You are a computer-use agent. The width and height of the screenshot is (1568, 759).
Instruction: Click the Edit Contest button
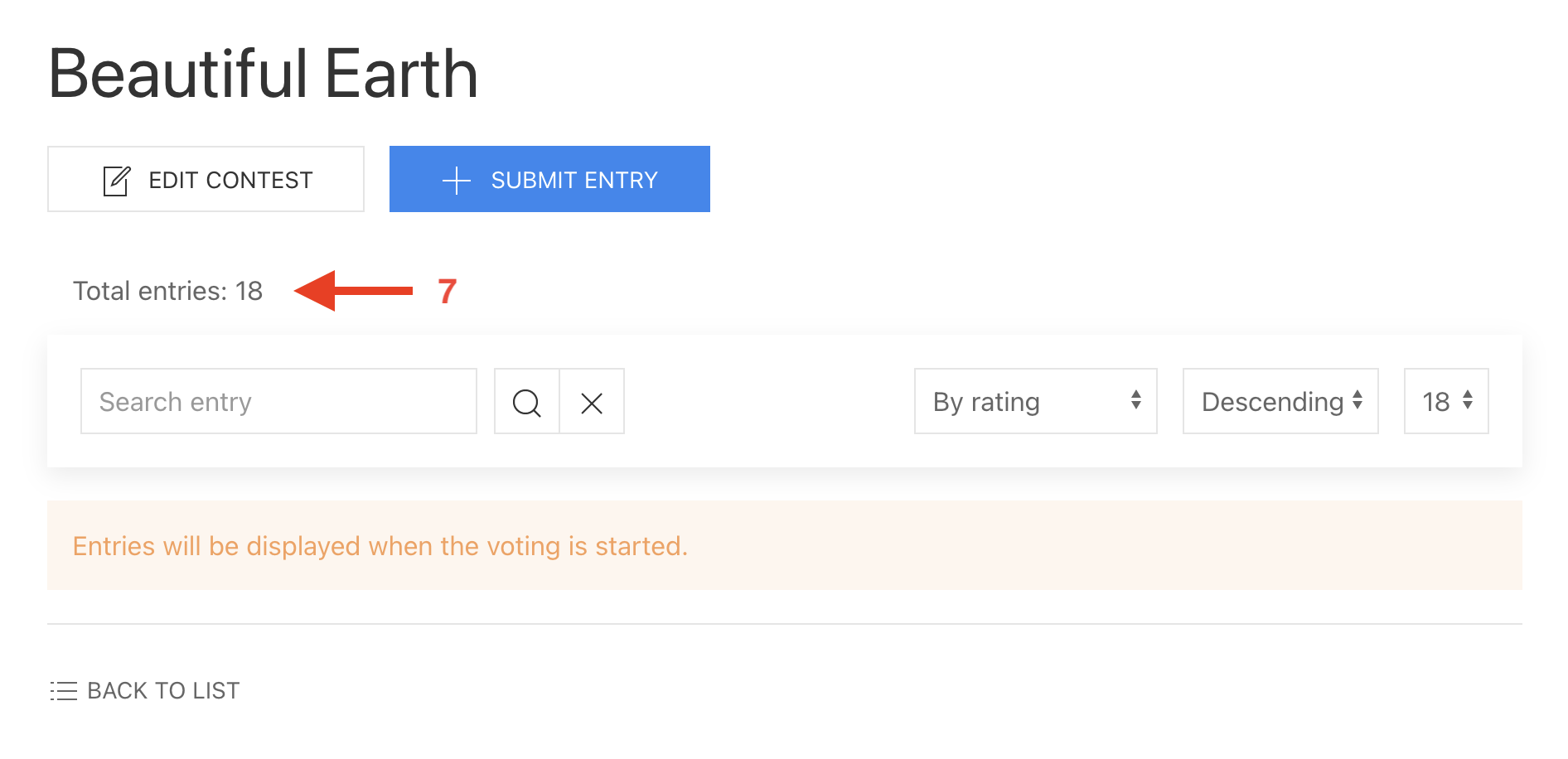click(206, 180)
